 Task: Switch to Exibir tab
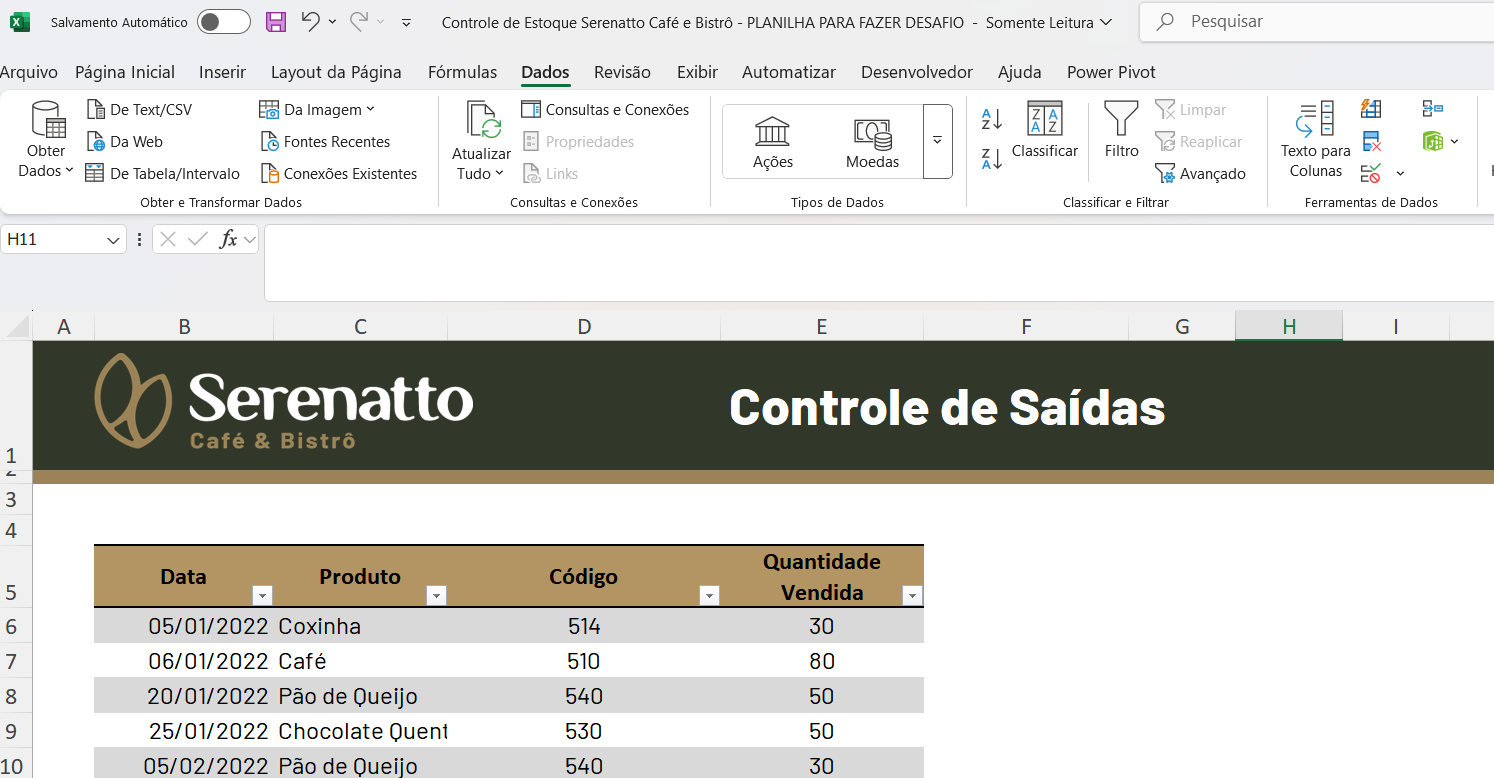pyautogui.click(x=697, y=72)
